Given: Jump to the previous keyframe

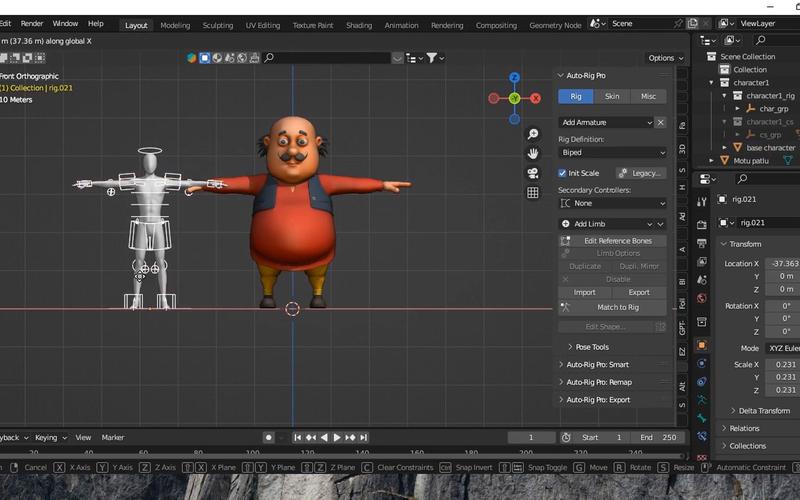Looking at the screenshot, I should 310,437.
